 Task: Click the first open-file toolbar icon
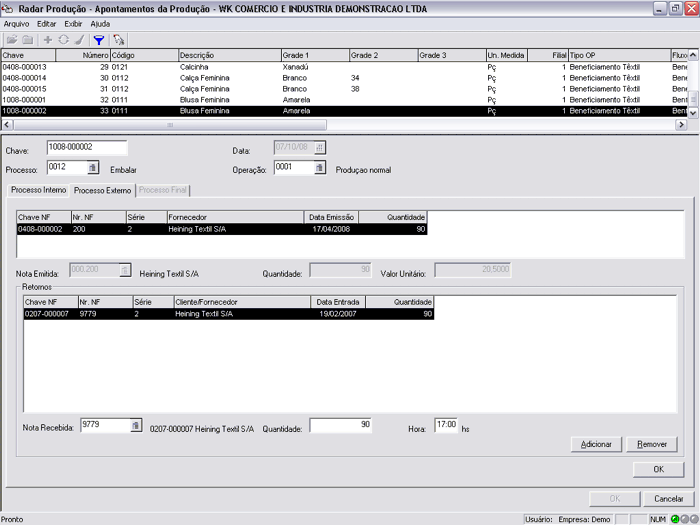(x=12, y=39)
